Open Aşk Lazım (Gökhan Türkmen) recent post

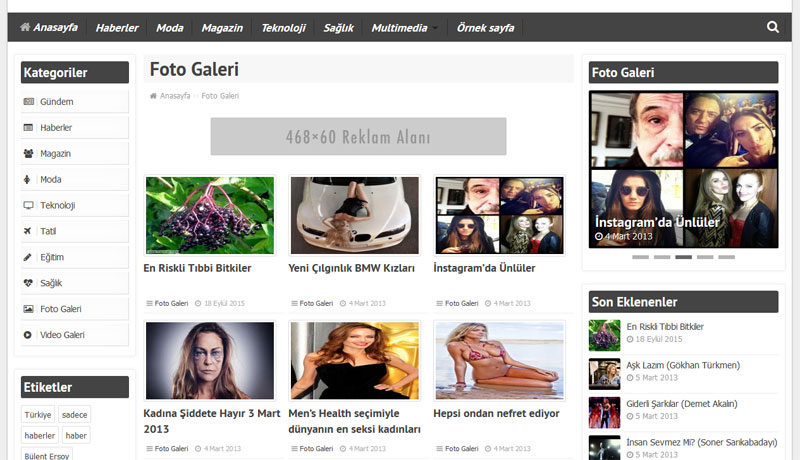(683, 365)
